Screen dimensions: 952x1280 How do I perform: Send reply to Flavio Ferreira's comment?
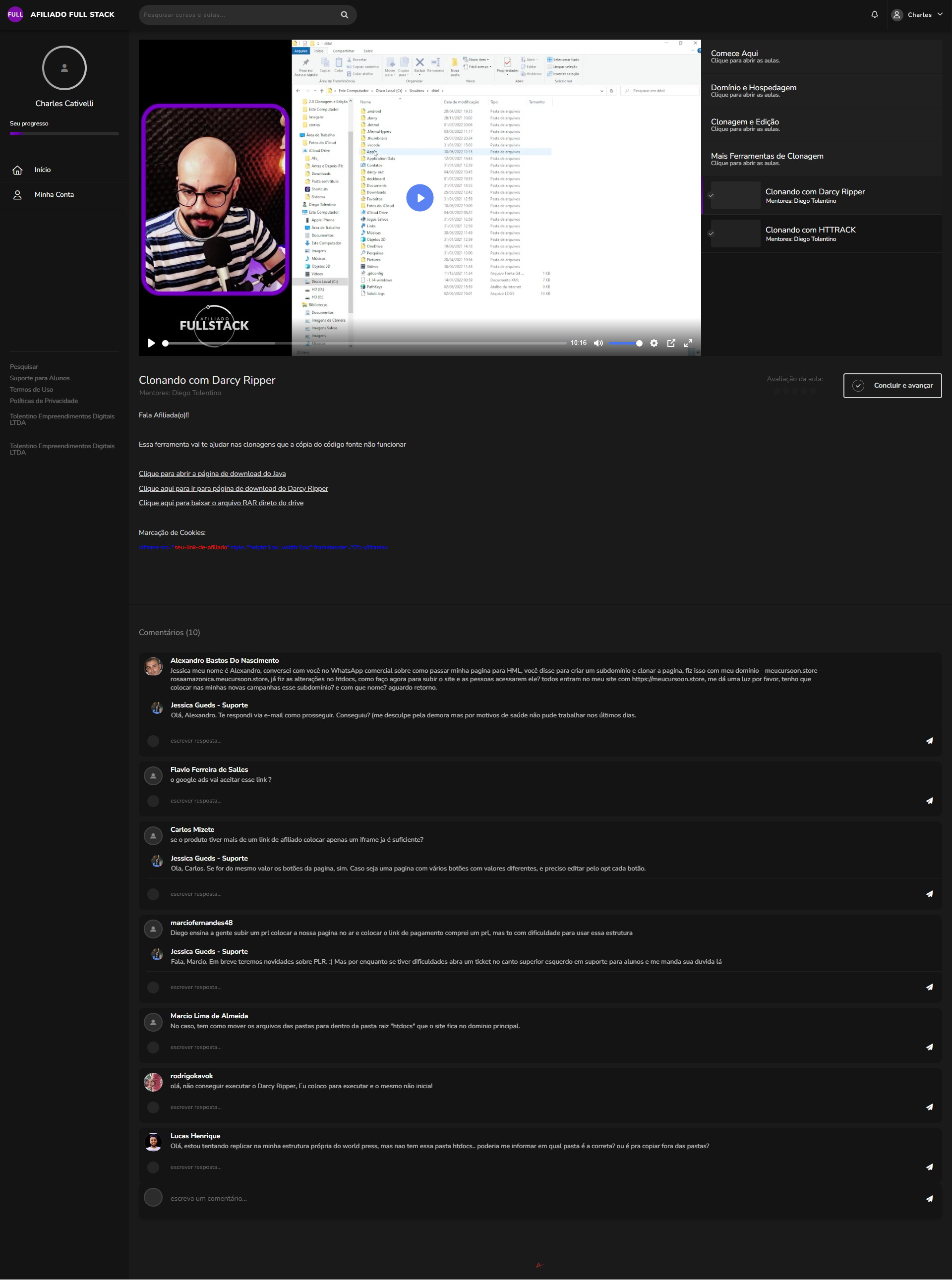929,801
